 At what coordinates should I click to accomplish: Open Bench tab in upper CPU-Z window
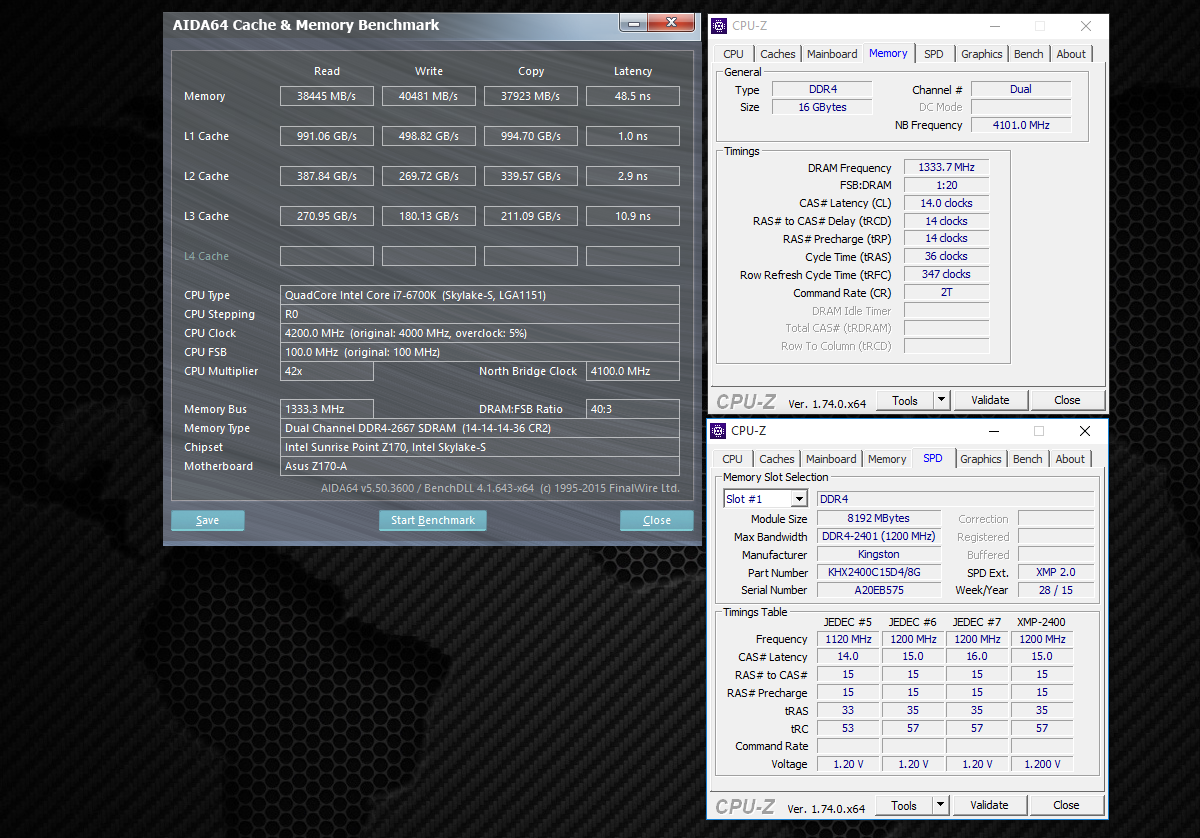tap(1028, 54)
